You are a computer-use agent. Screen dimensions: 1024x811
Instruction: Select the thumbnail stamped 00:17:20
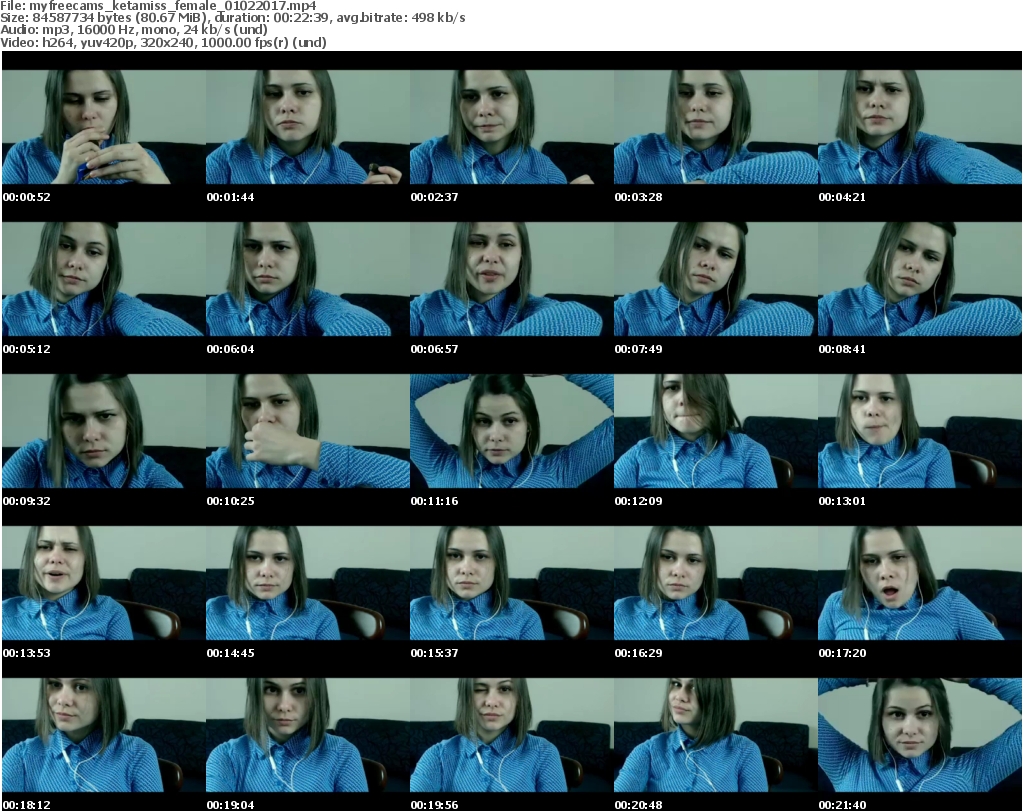click(x=920, y=583)
